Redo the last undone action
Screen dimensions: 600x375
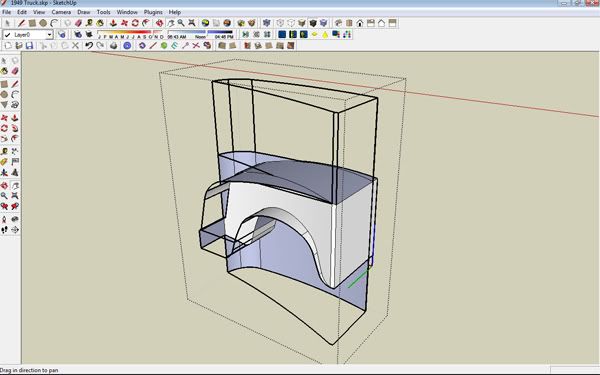point(99,46)
